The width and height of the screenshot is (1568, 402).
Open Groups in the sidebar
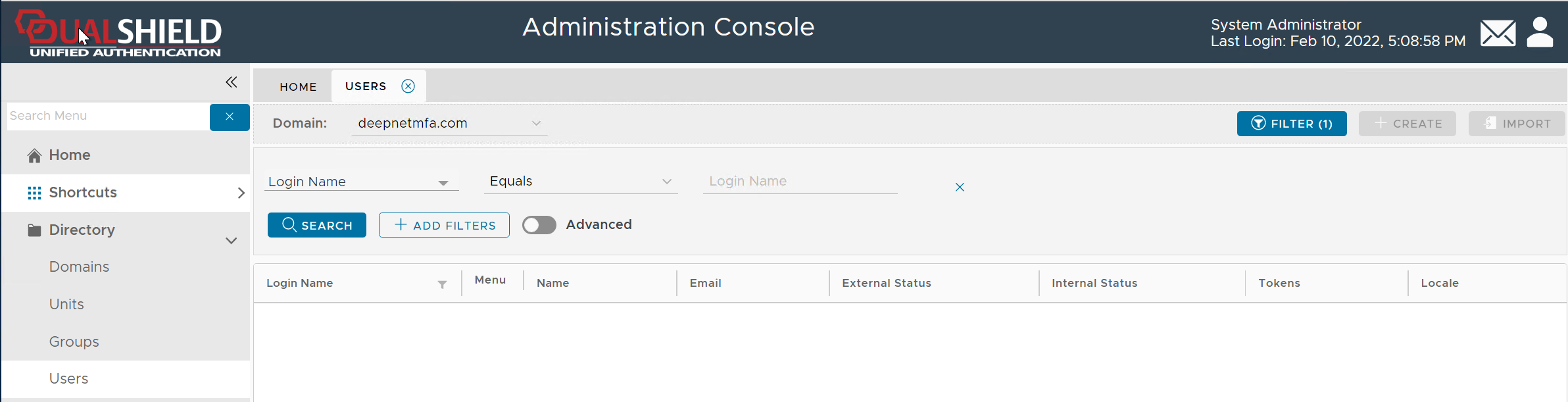(74, 341)
